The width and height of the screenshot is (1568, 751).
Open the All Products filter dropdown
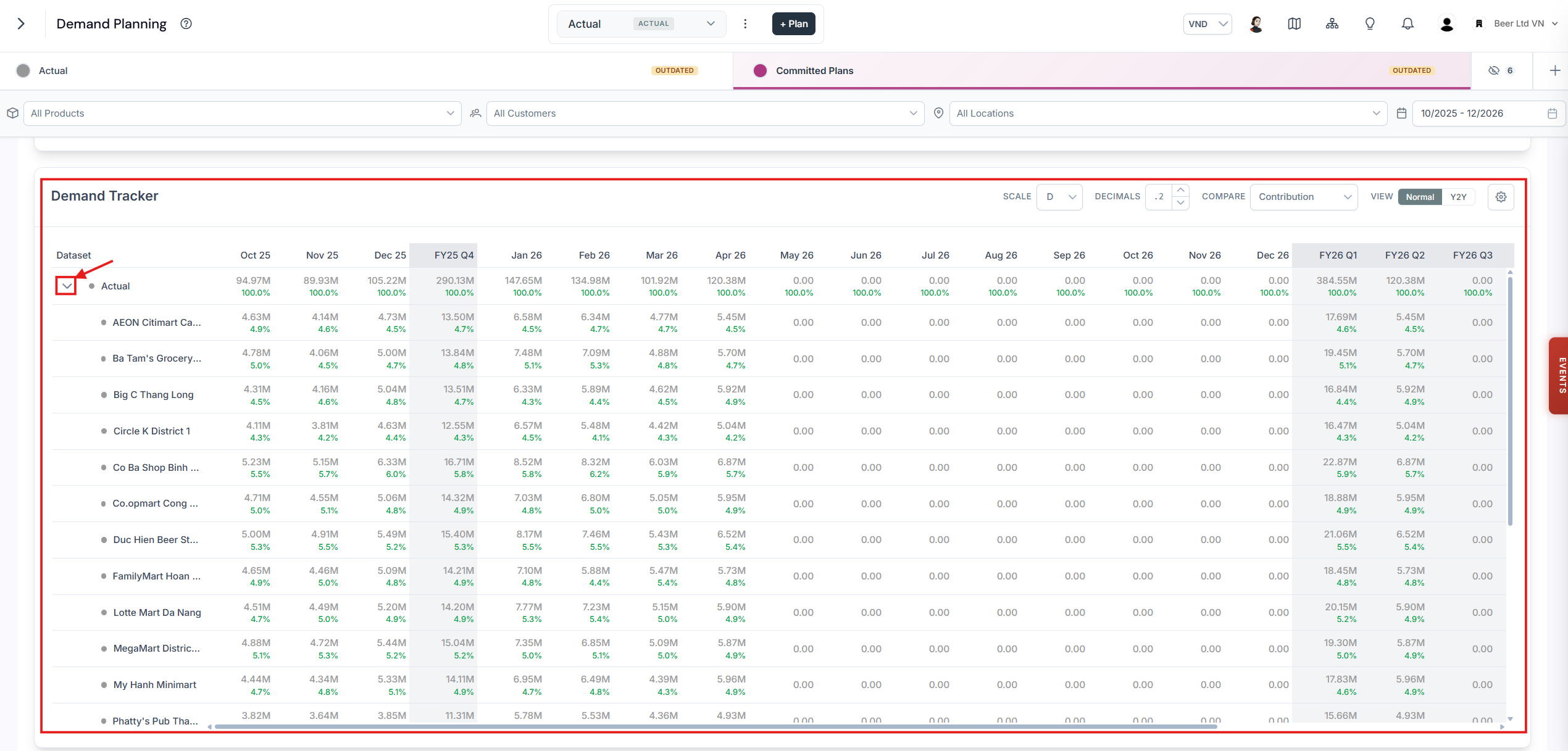pos(243,113)
